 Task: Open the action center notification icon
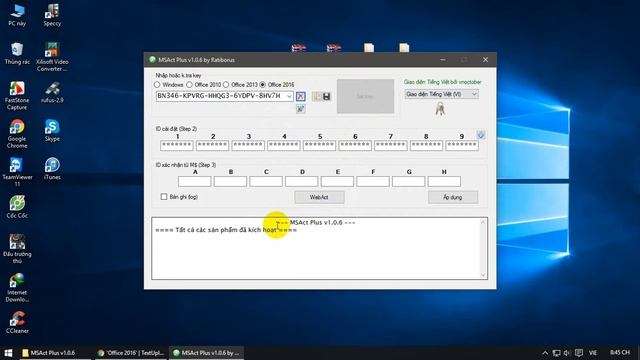click(x=579, y=353)
